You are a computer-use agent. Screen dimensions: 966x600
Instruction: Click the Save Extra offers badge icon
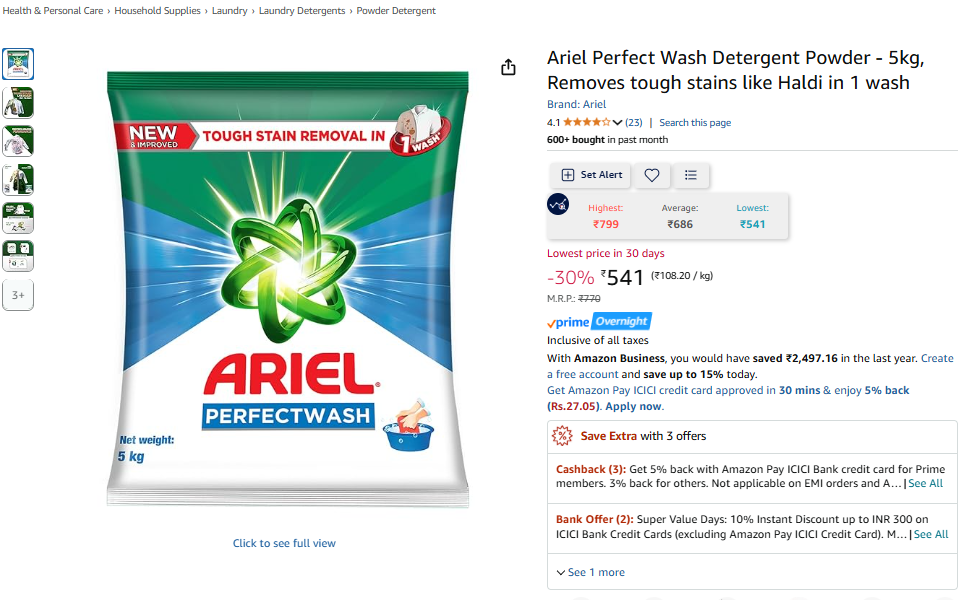click(562, 436)
